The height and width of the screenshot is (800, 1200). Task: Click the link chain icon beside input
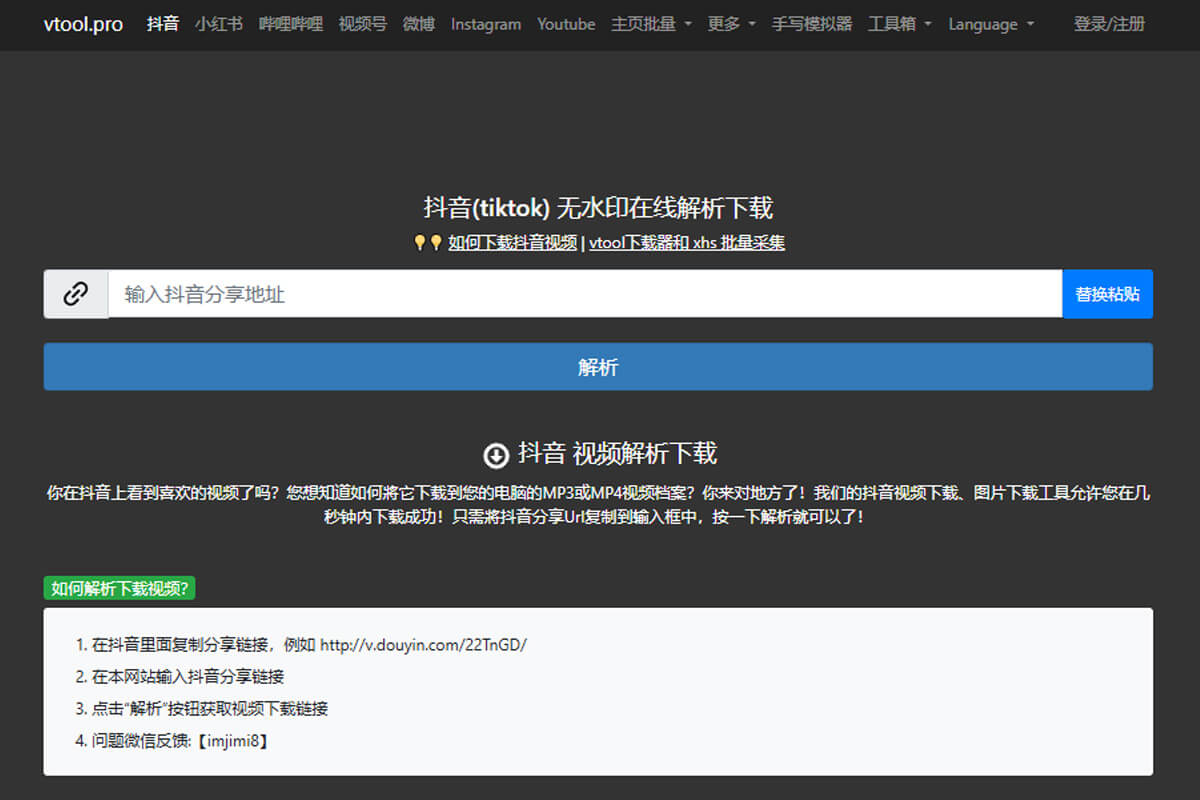click(76, 294)
